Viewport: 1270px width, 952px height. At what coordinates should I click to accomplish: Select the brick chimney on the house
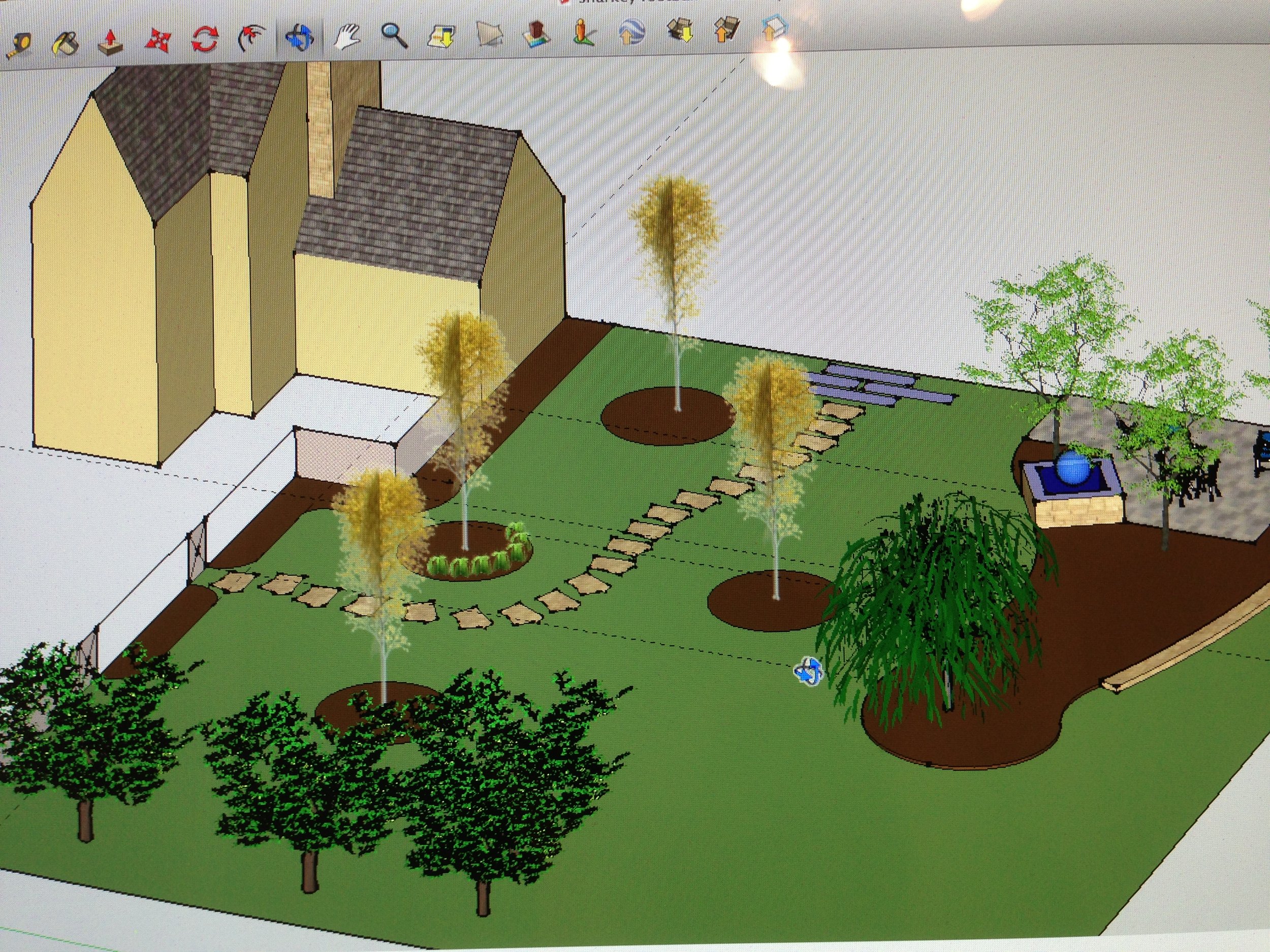[x=320, y=129]
